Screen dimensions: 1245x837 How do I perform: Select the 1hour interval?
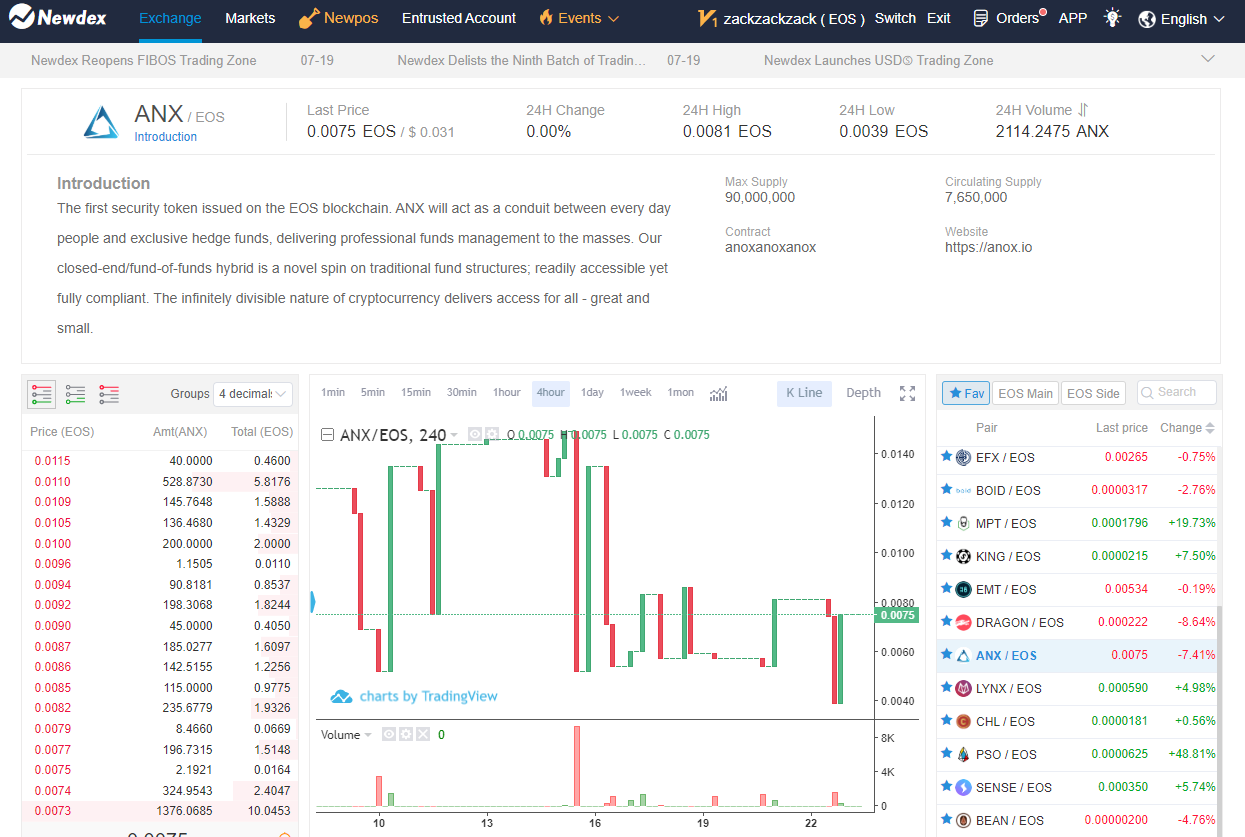[507, 393]
